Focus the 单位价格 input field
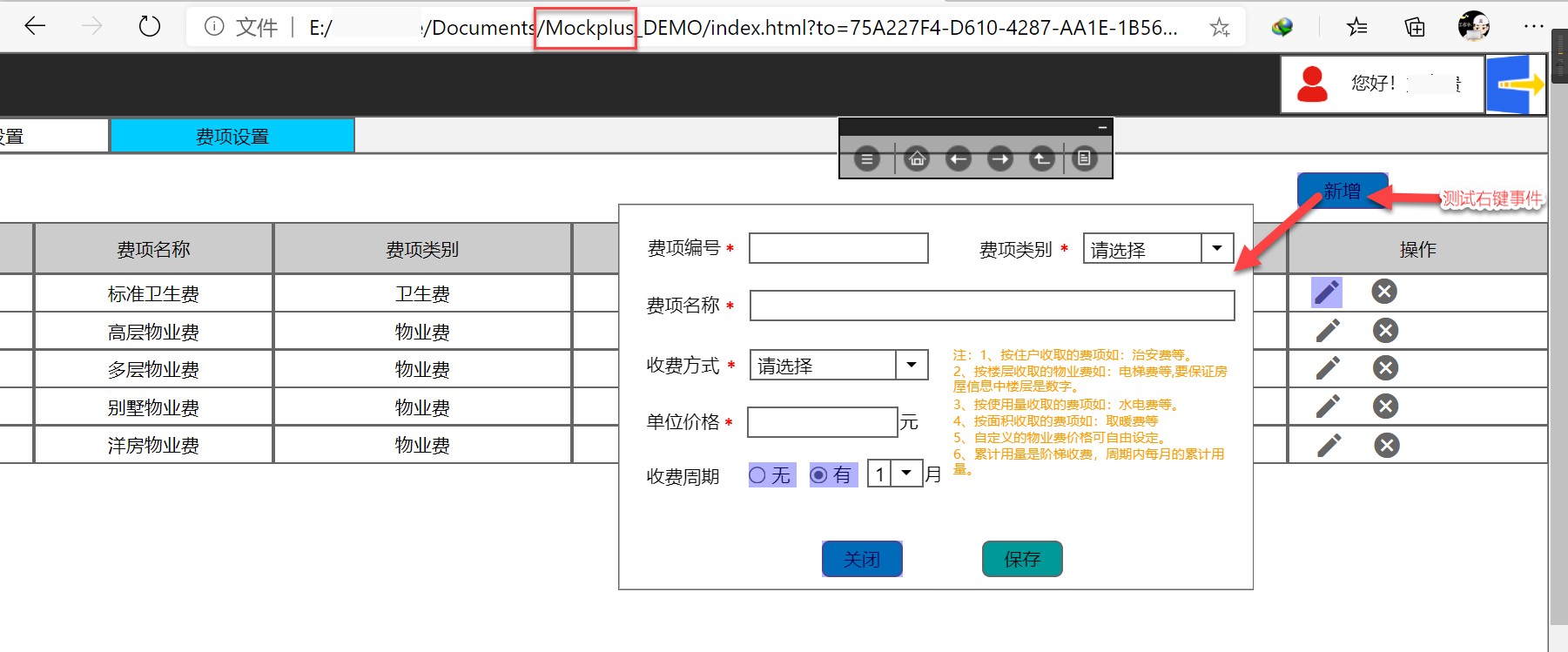This screenshot has height=652, width=1568. click(x=822, y=422)
